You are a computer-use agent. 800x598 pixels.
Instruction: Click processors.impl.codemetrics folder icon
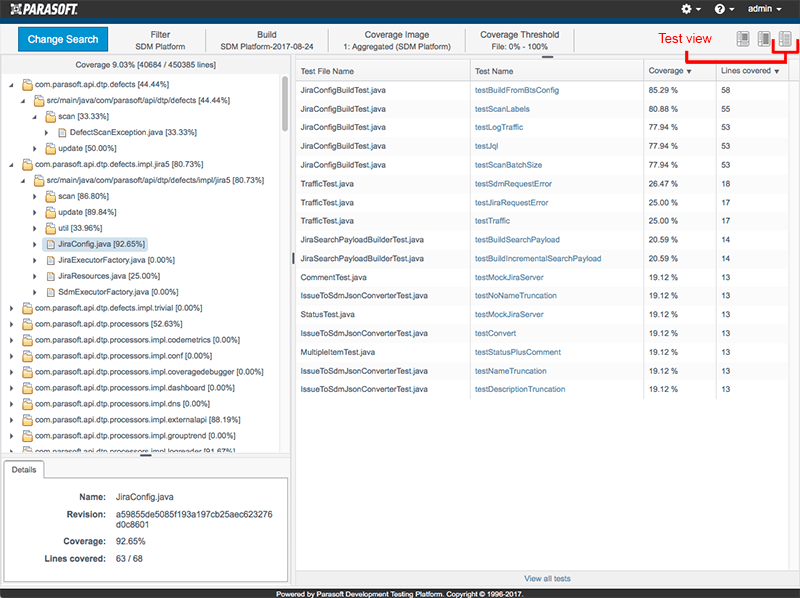(27, 340)
